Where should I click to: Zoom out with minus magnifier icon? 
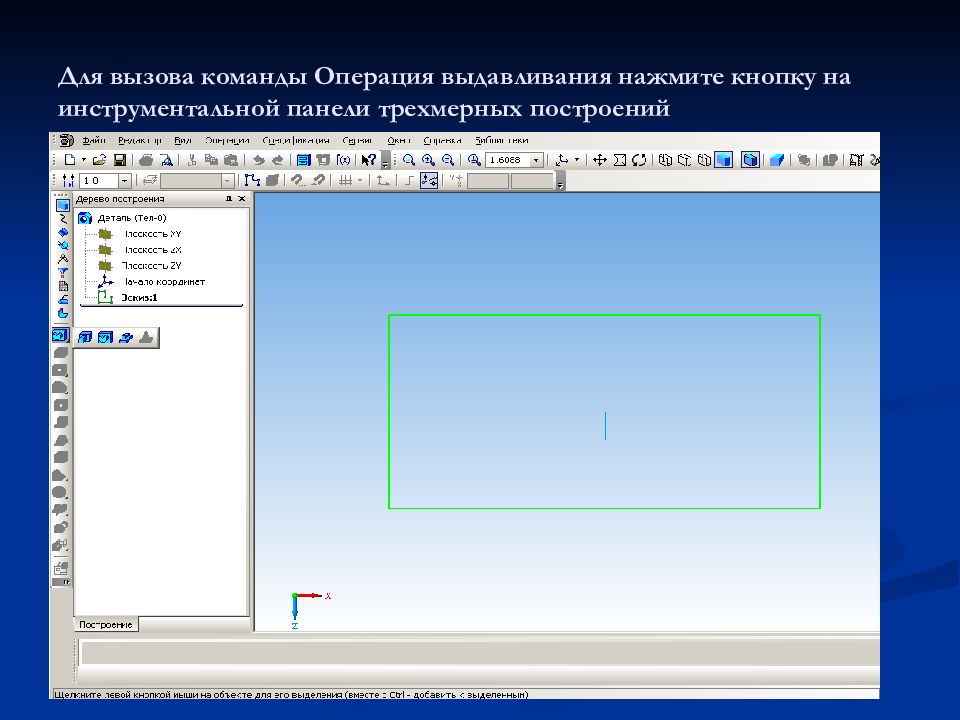tap(448, 160)
